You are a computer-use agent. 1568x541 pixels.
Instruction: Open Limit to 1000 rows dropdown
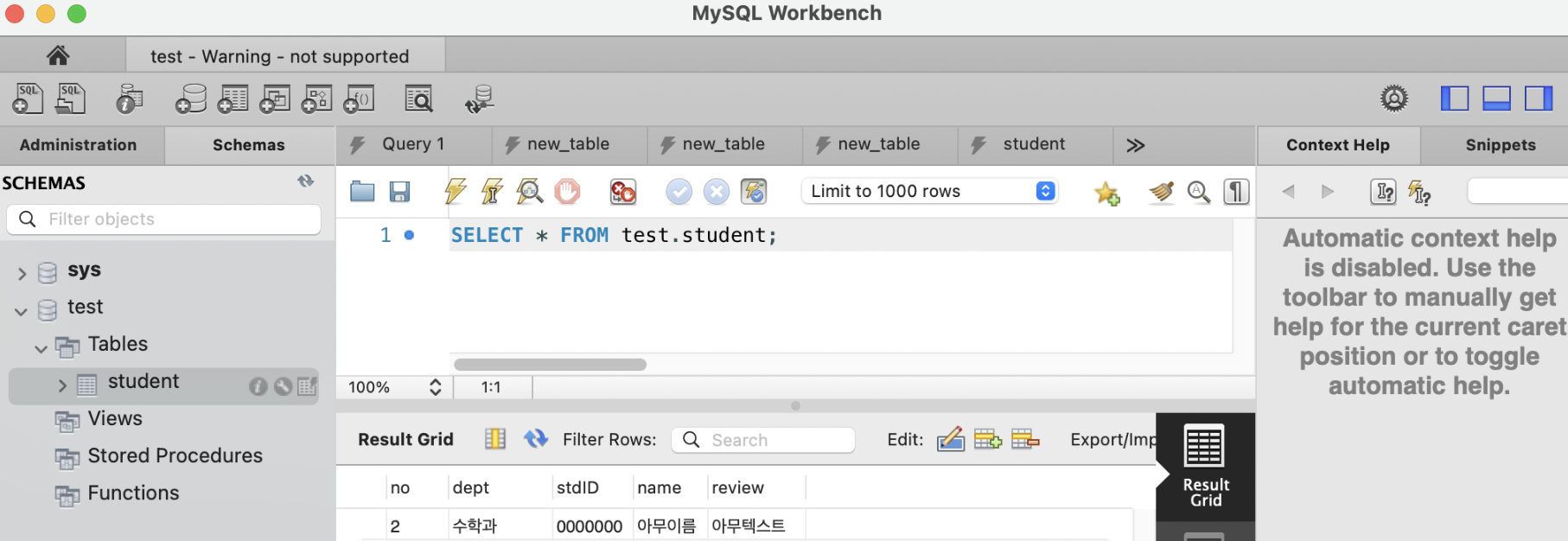[929, 191]
